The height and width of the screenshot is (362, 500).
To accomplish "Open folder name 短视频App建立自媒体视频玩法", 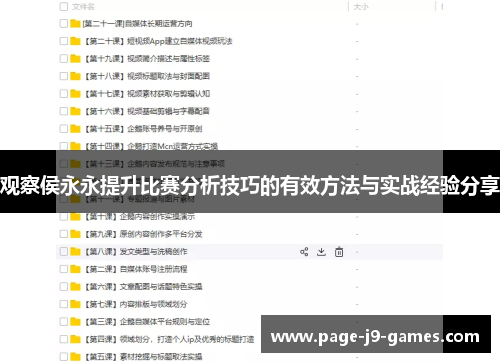I will (180, 41).
